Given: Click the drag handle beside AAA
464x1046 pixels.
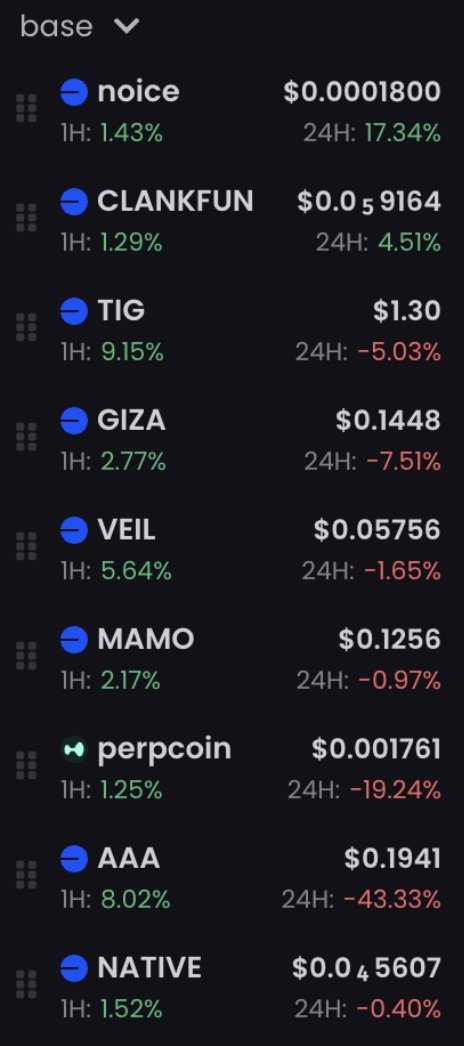Looking at the screenshot, I should (26, 875).
